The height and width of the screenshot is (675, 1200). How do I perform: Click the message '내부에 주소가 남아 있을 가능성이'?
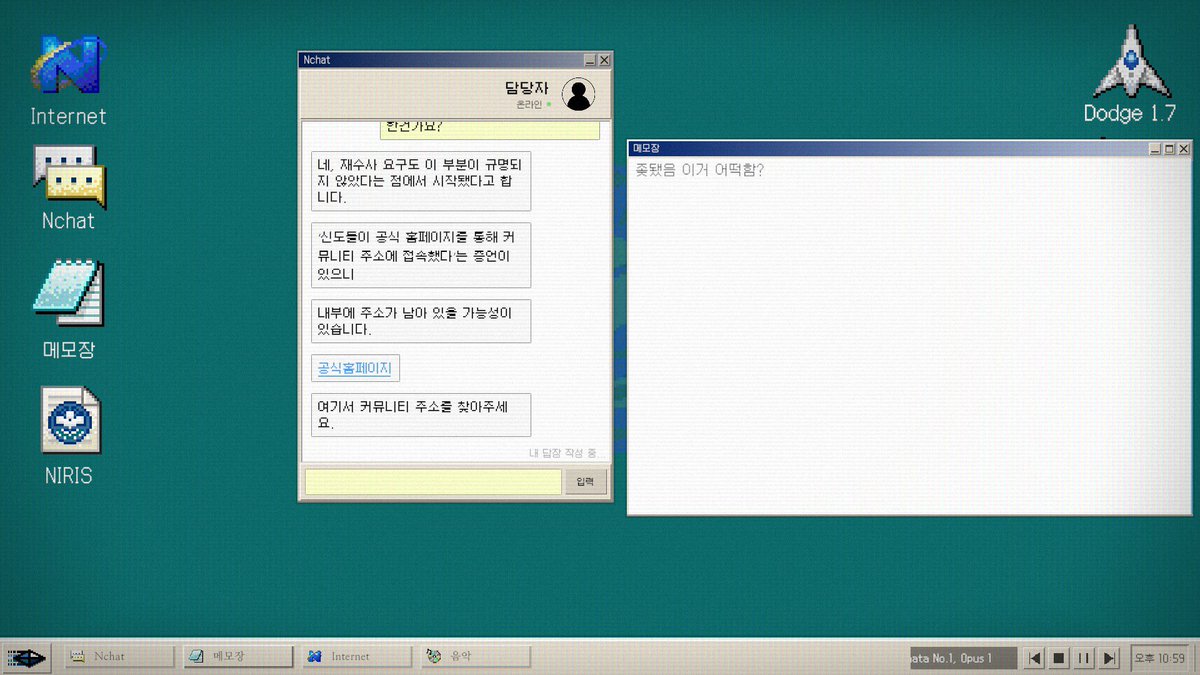tap(421, 321)
